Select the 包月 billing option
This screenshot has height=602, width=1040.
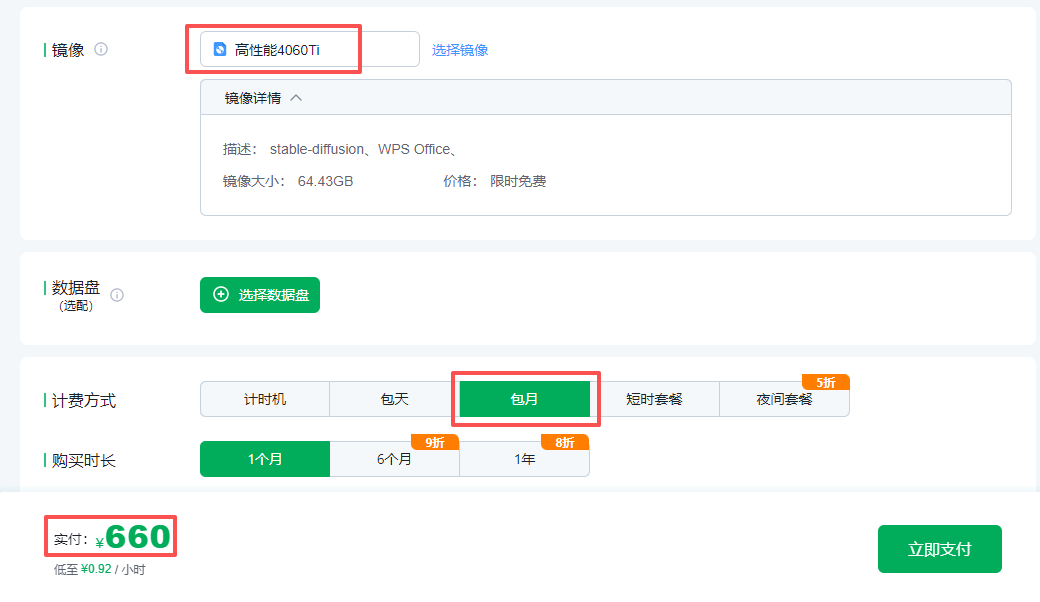click(x=525, y=398)
